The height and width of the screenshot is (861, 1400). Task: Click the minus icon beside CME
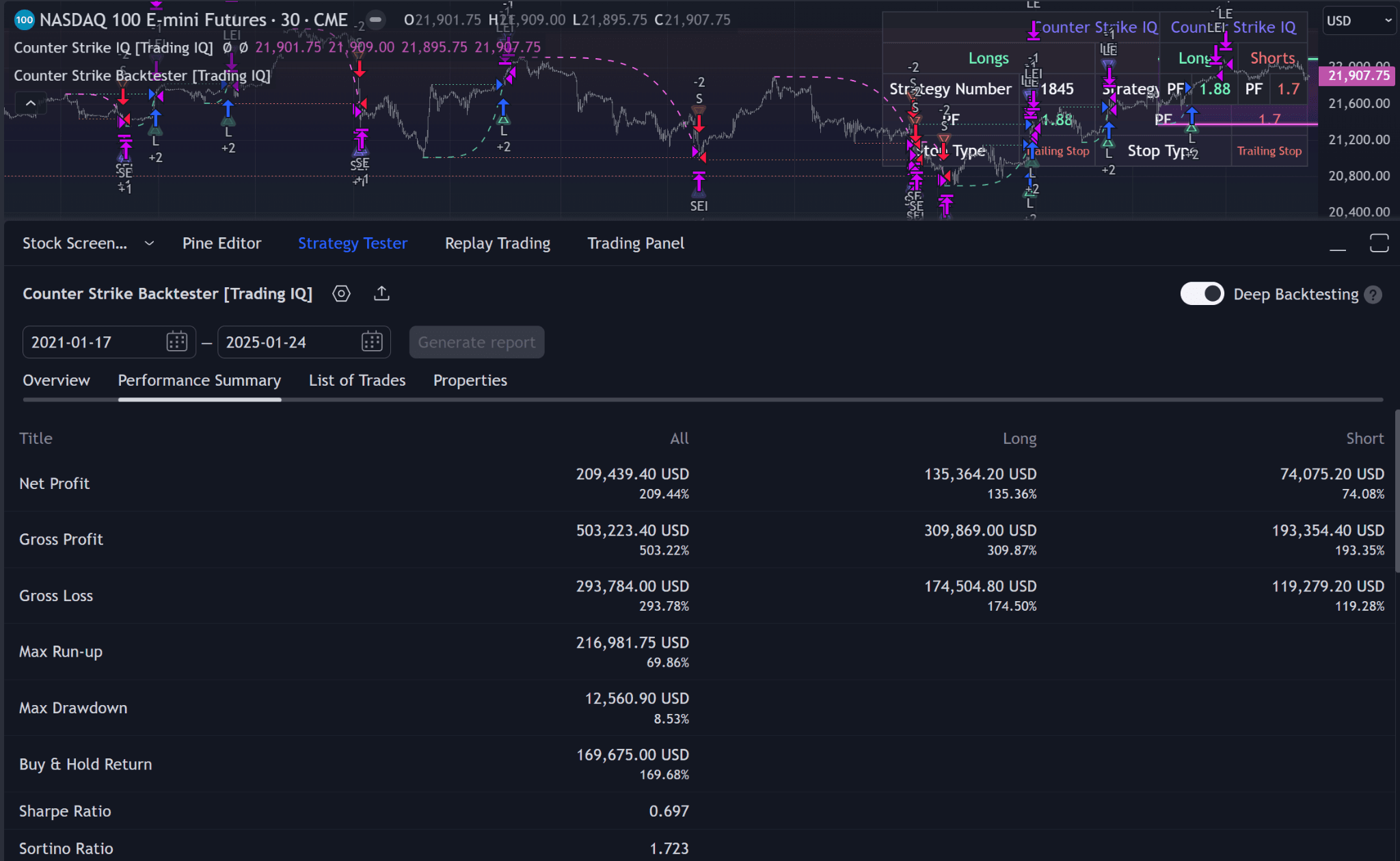tap(375, 19)
